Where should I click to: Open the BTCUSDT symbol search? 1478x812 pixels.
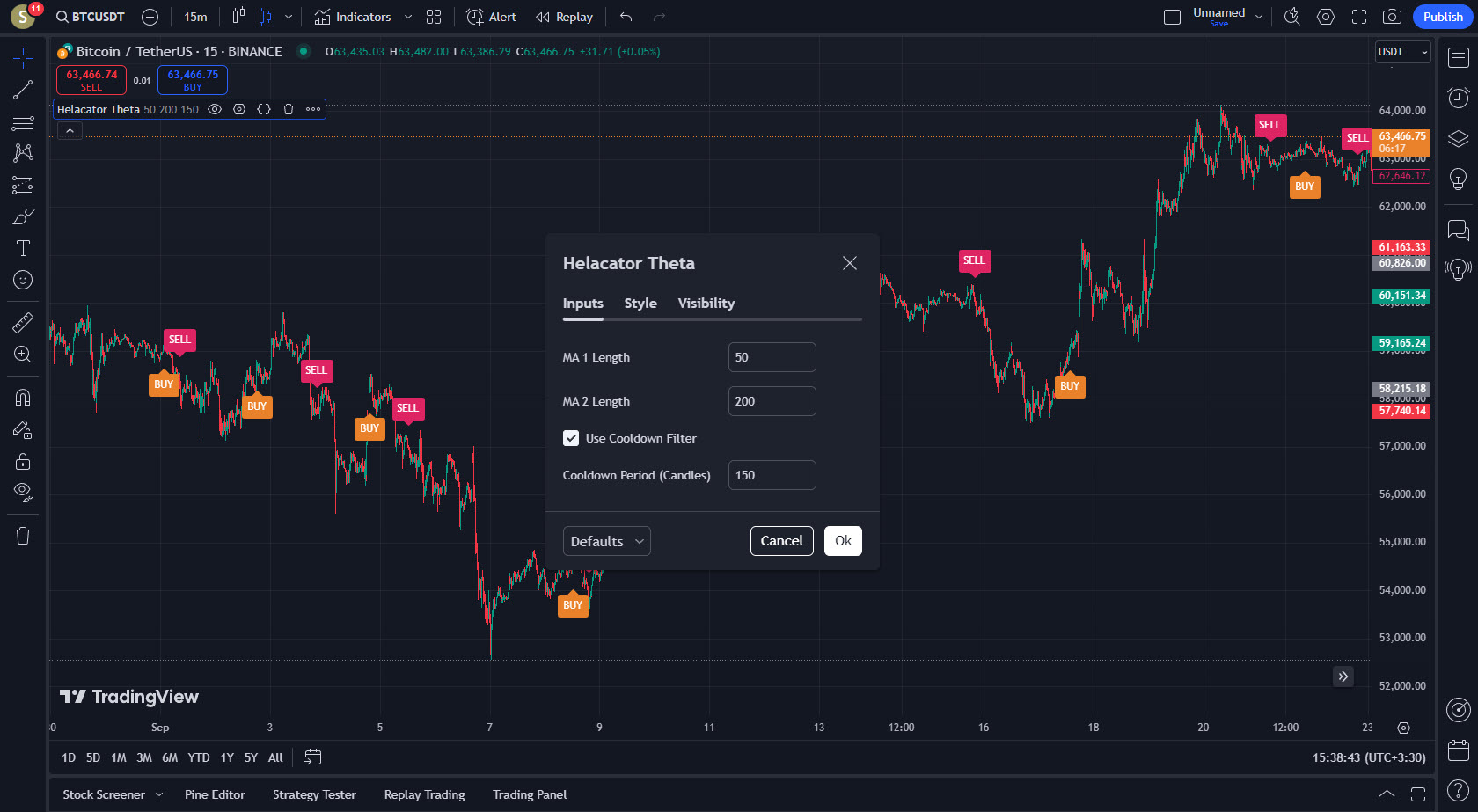coord(90,17)
